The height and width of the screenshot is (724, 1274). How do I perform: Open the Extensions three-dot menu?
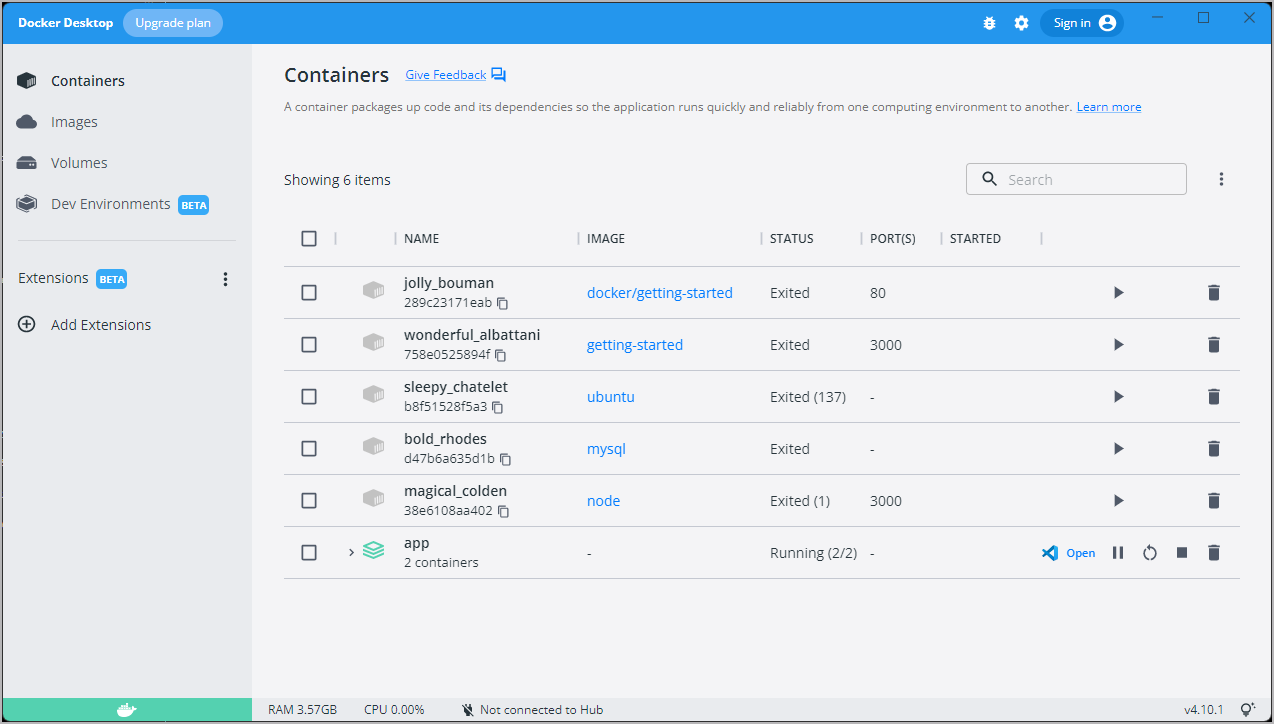coord(225,279)
